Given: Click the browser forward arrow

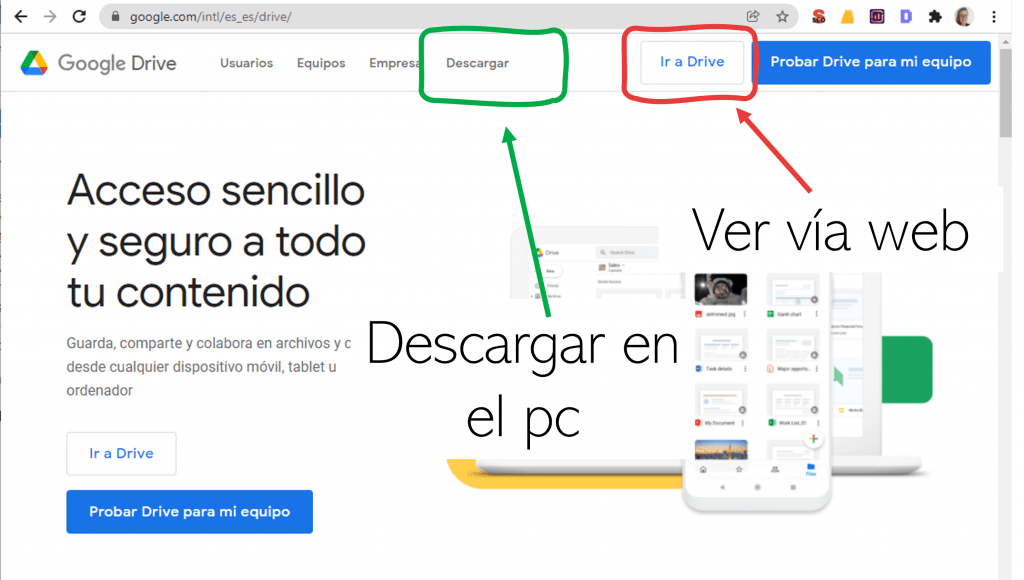Looking at the screenshot, I should (50, 16).
